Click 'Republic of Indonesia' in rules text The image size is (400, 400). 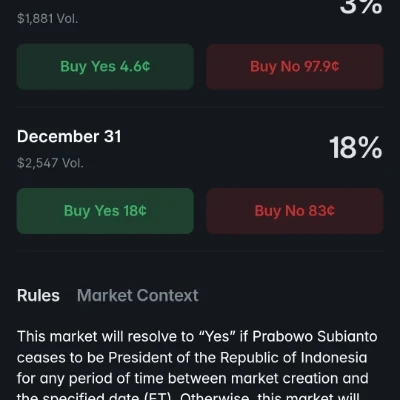click(293, 358)
